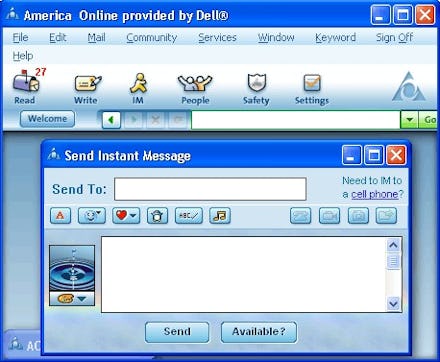Go back with green arrow button
The image size is (440, 362).
[x=111, y=119]
